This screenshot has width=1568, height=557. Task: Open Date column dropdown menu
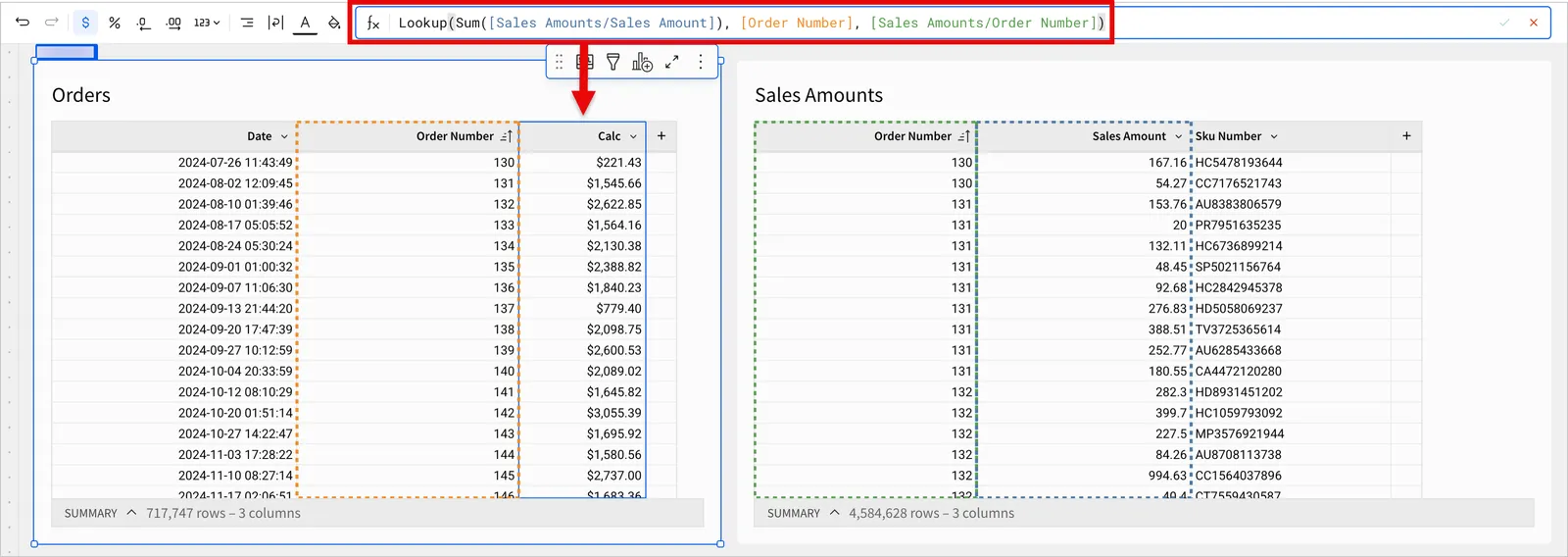pos(284,136)
